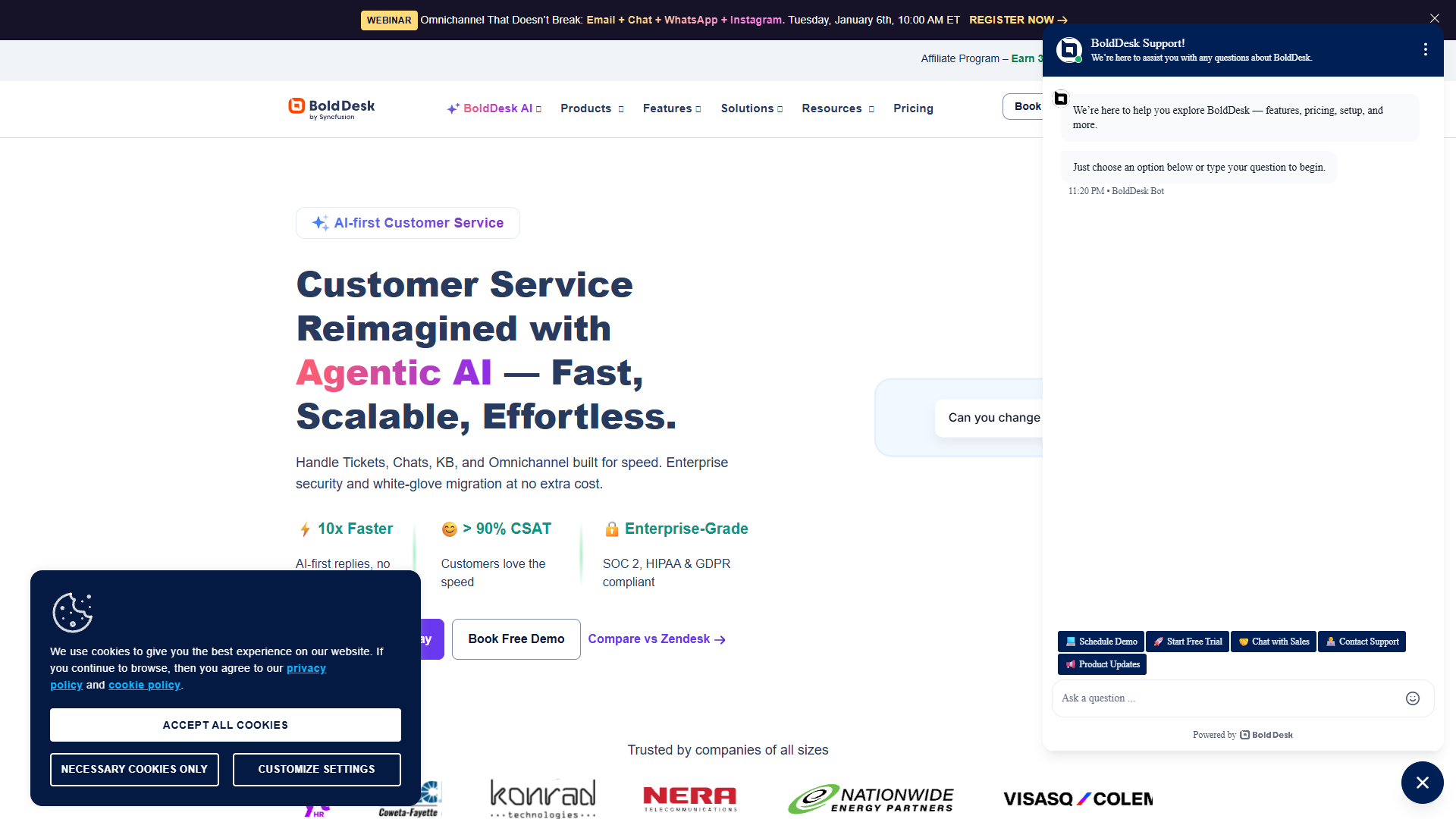Select Product Updates chat option
This screenshot has height=819, width=1456.
[1102, 664]
